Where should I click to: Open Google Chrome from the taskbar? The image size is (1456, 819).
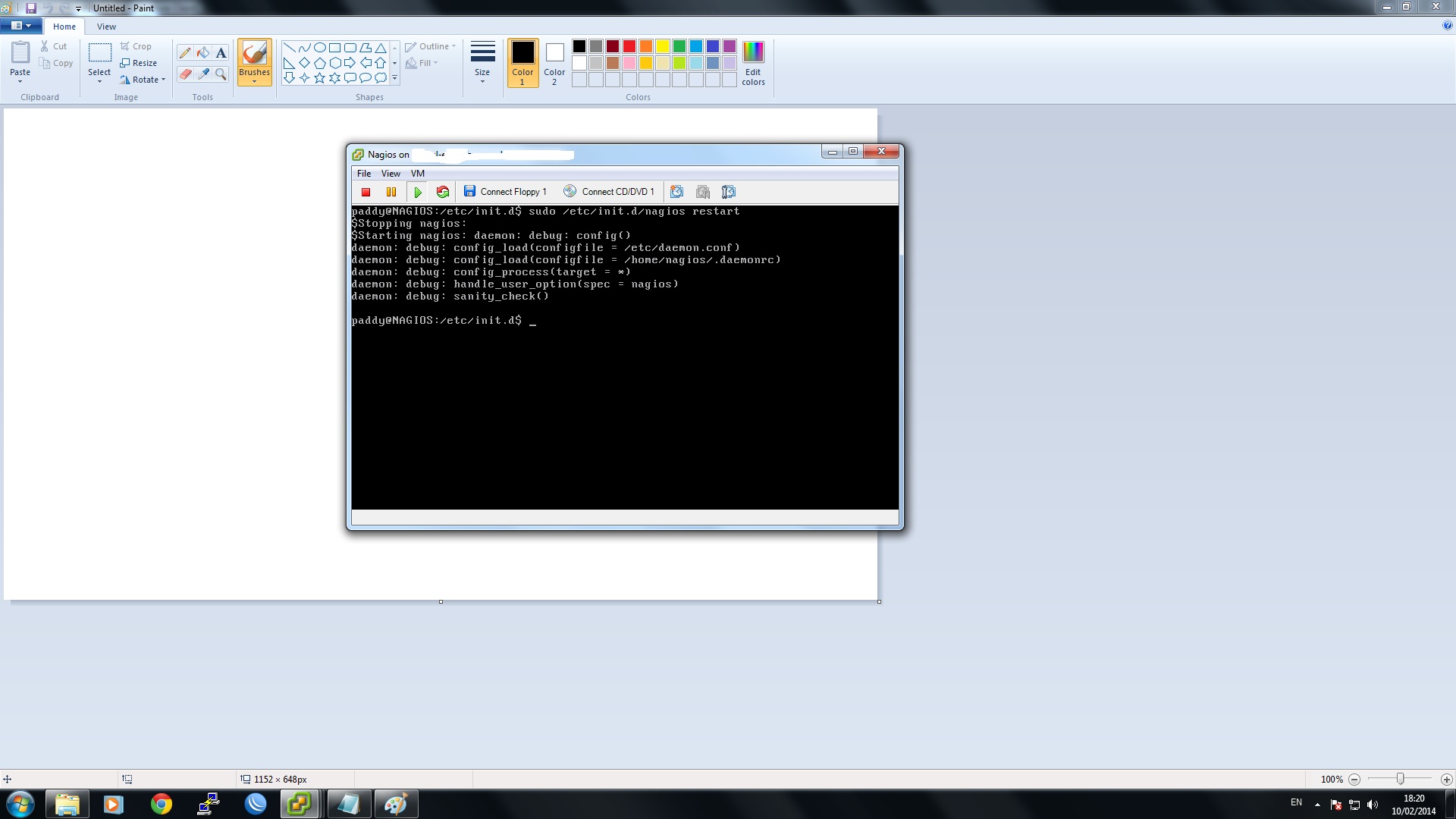(161, 804)
